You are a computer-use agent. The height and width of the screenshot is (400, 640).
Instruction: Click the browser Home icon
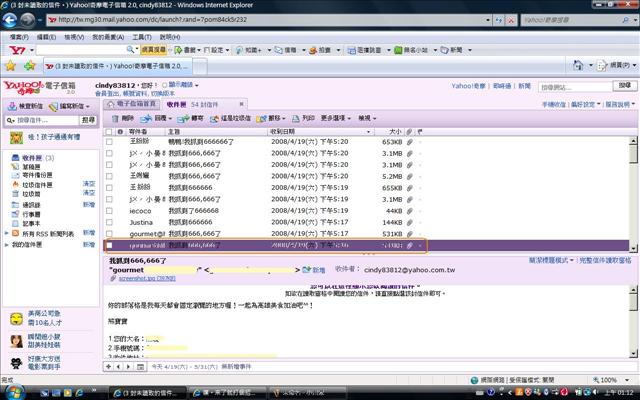coord(578,65)
